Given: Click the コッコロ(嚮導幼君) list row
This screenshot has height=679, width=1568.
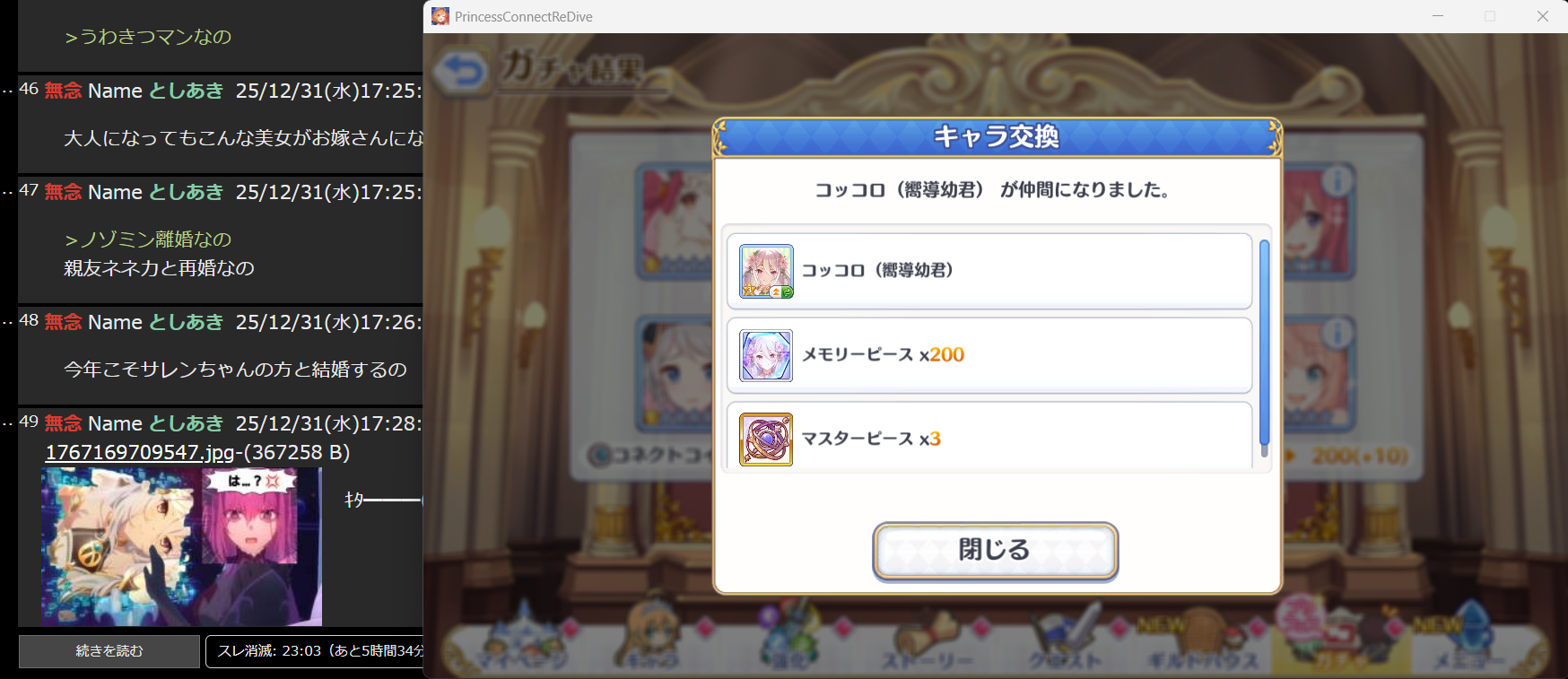Looking at the screenshot, I should [989, 271].
